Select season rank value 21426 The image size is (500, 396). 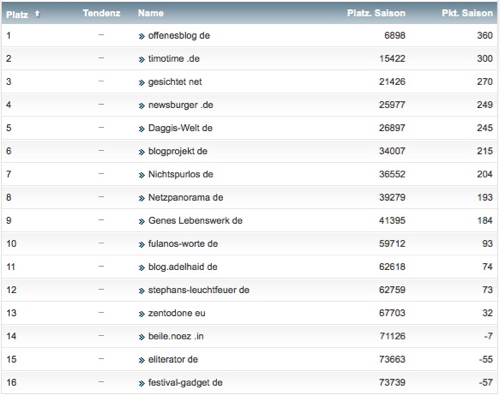(392, 82)
